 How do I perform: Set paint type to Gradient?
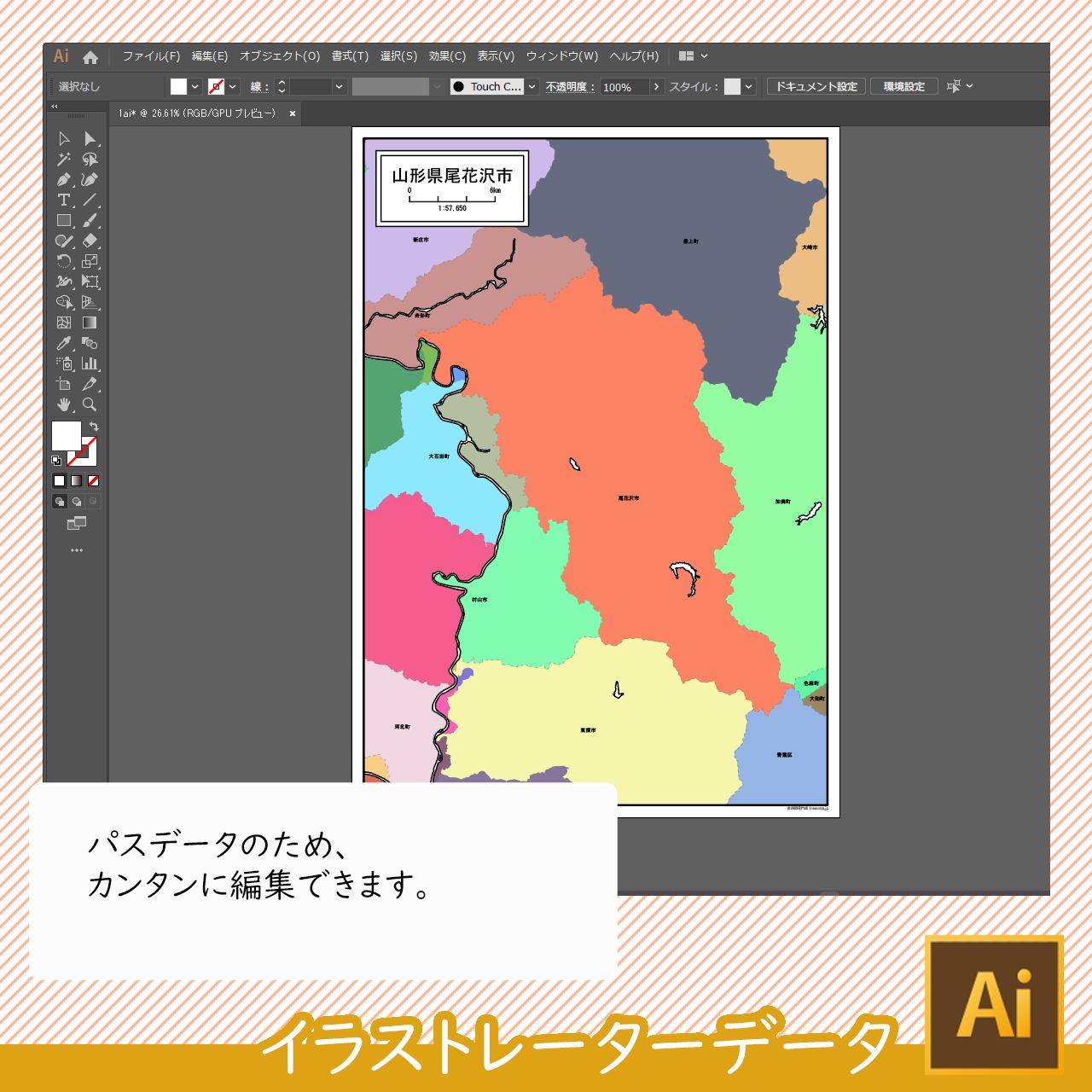[x=76, y=481]
